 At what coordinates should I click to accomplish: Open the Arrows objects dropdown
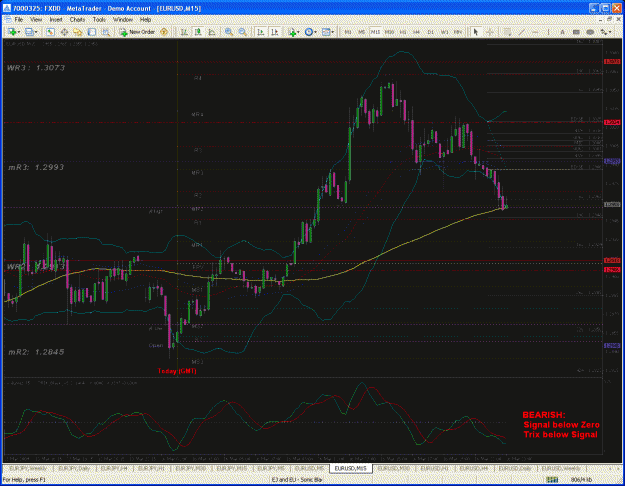606,32
